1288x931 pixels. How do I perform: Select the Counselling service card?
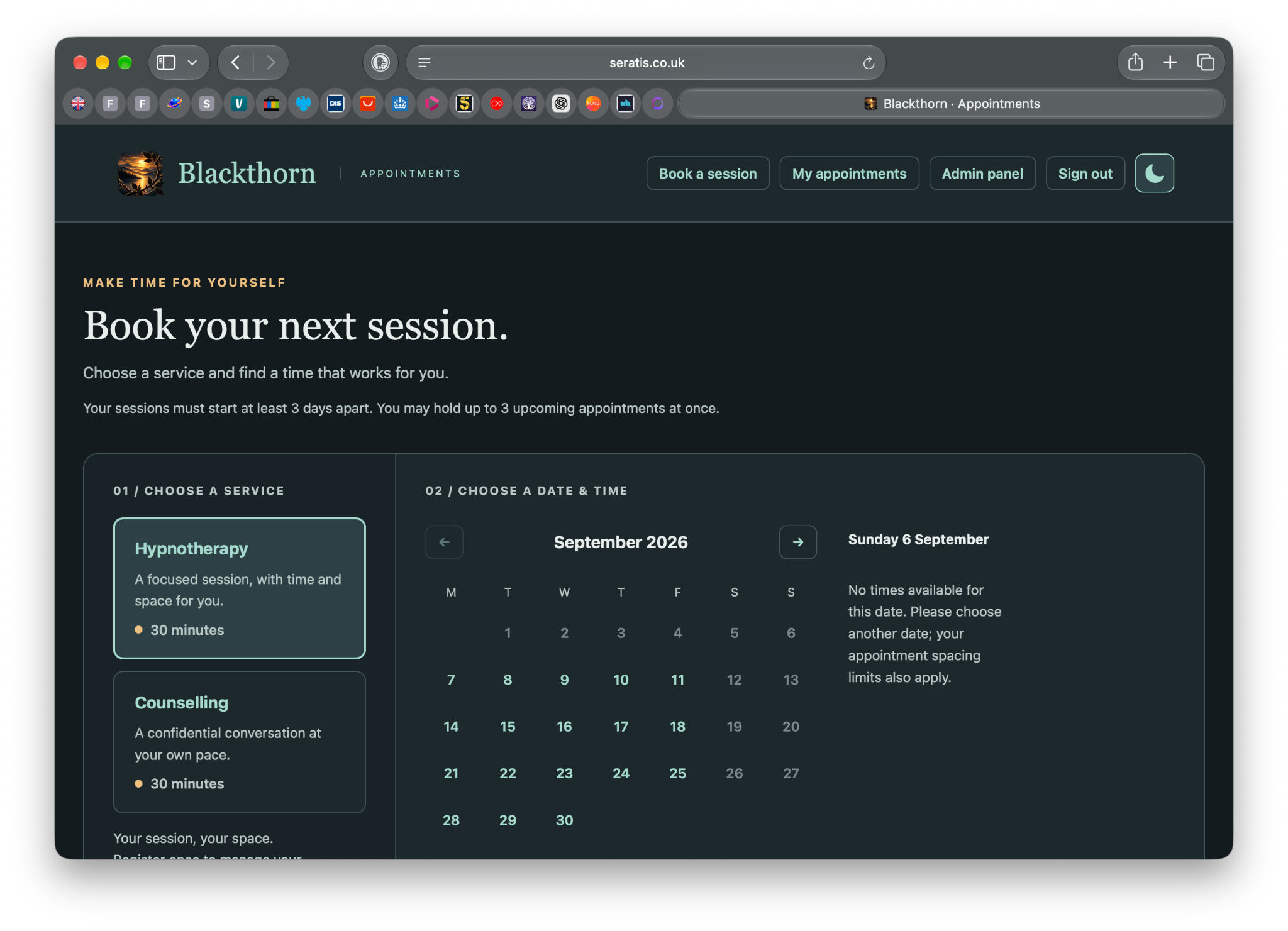tap(239, 742)
